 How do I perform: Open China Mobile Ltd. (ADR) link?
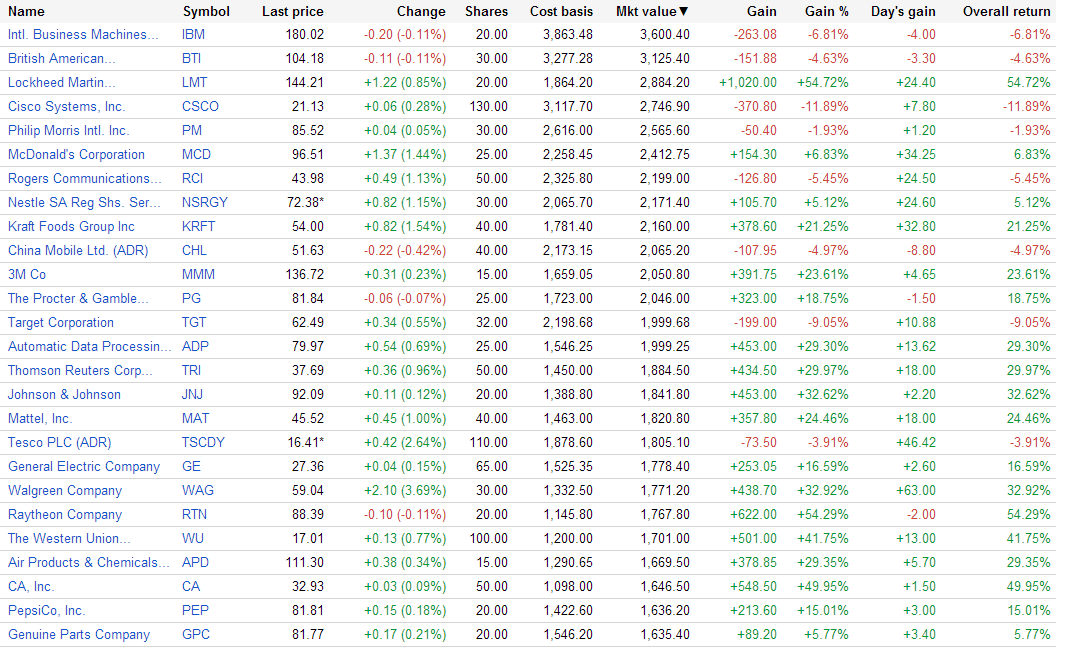click(78, 250)
